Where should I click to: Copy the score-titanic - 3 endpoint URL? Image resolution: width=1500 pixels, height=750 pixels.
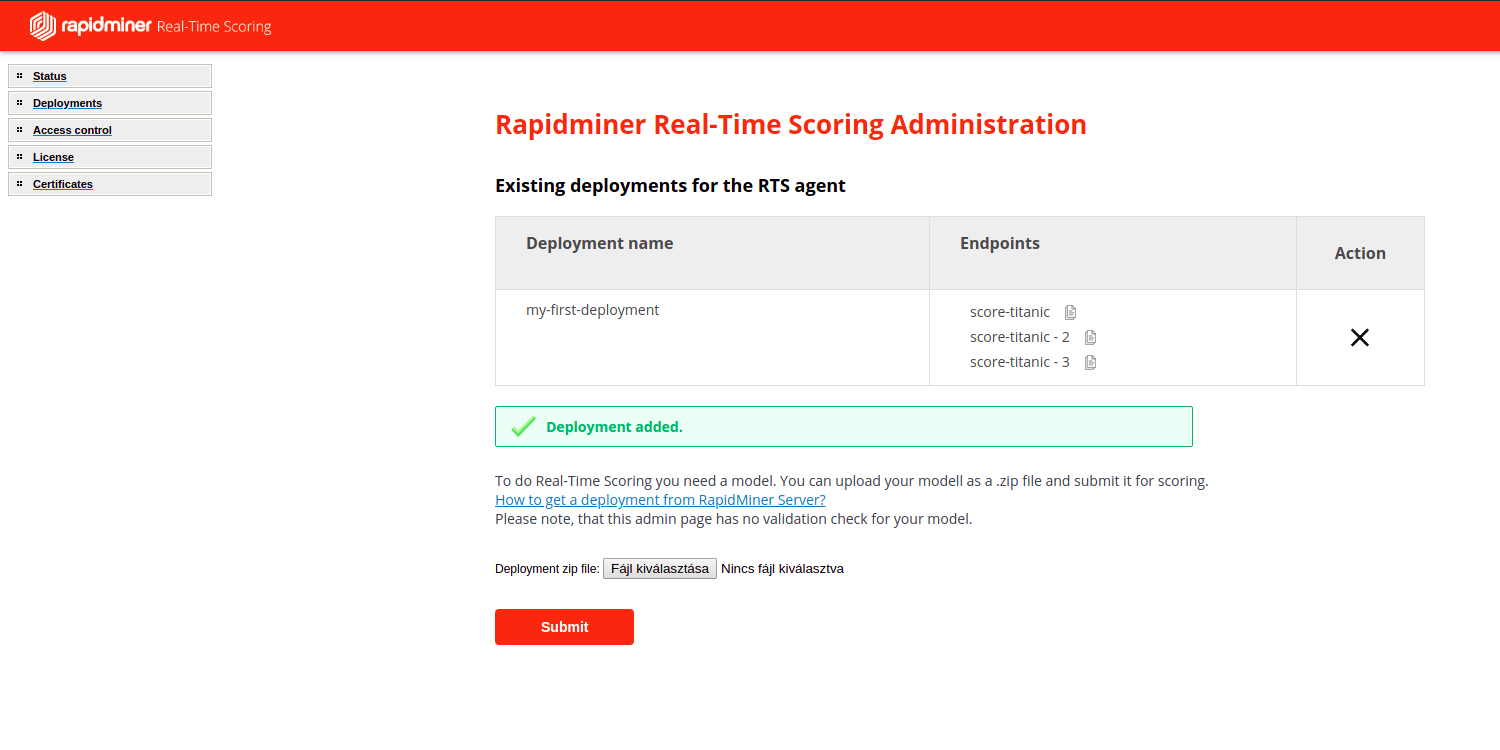(x=1091, y=362)
